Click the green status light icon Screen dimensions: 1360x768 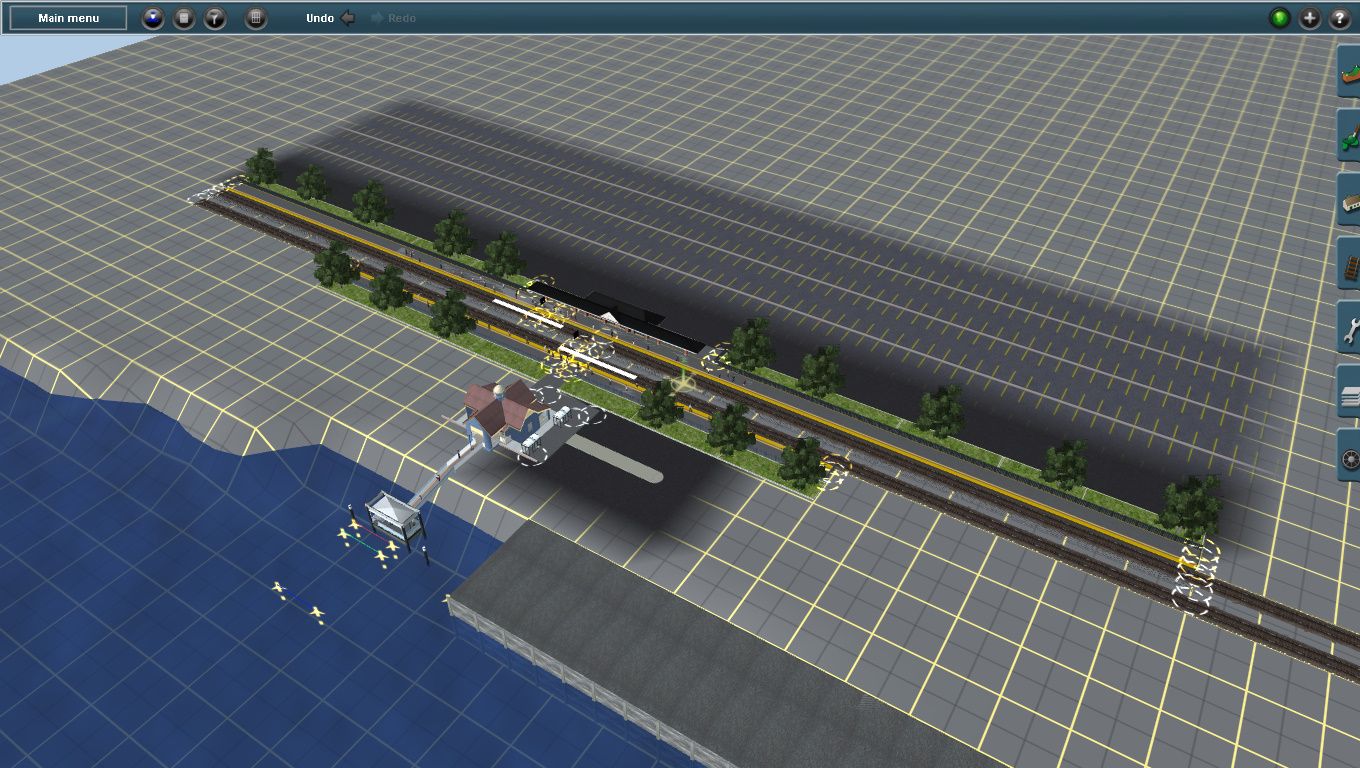pyautogui.click(x=1280, y=18)
